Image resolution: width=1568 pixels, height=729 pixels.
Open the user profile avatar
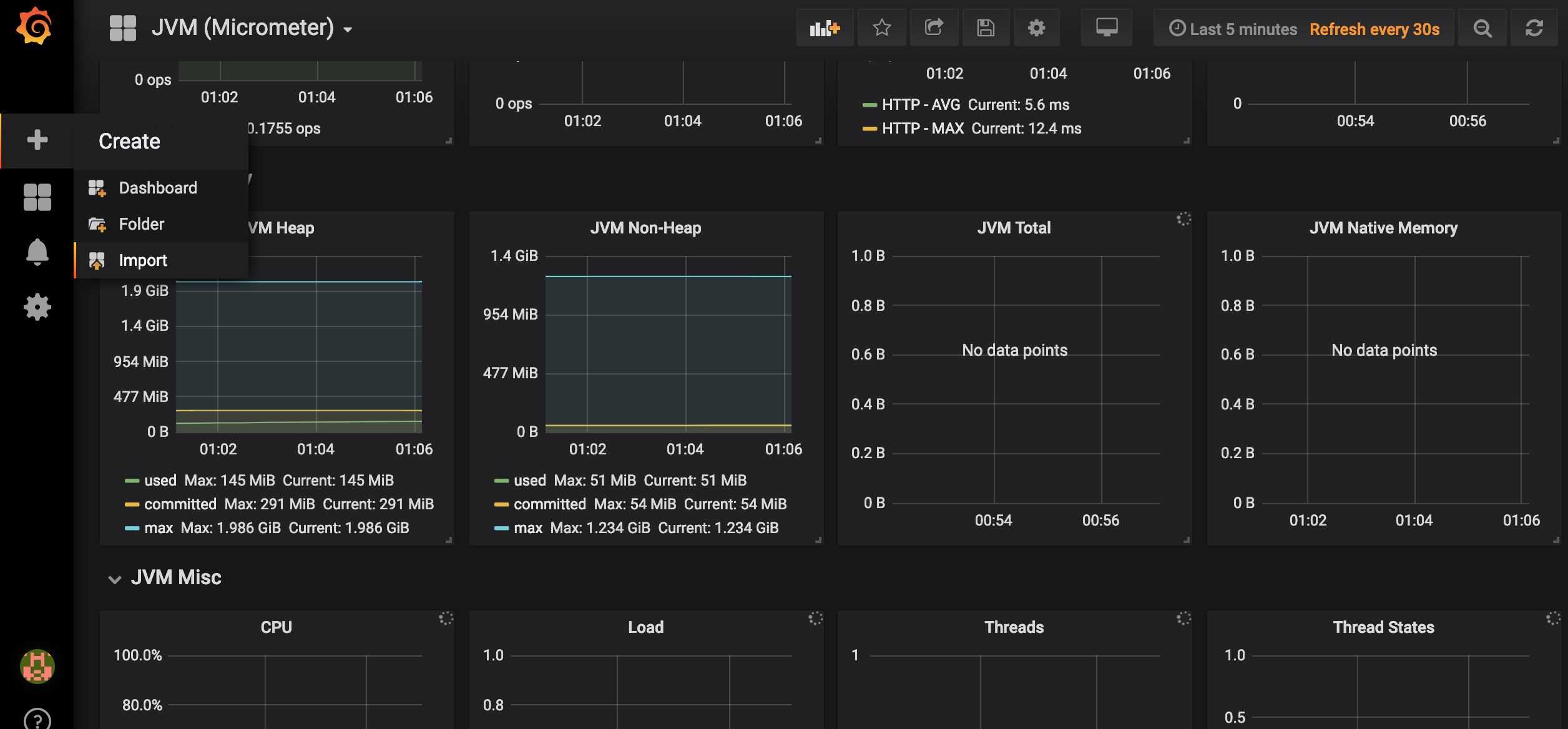[37, 665]
